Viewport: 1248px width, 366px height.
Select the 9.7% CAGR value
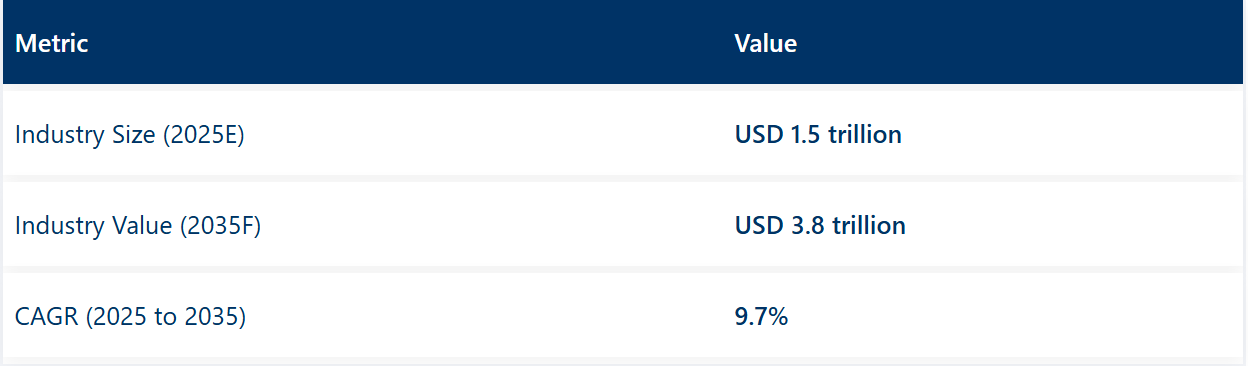[x=761, y=318]
